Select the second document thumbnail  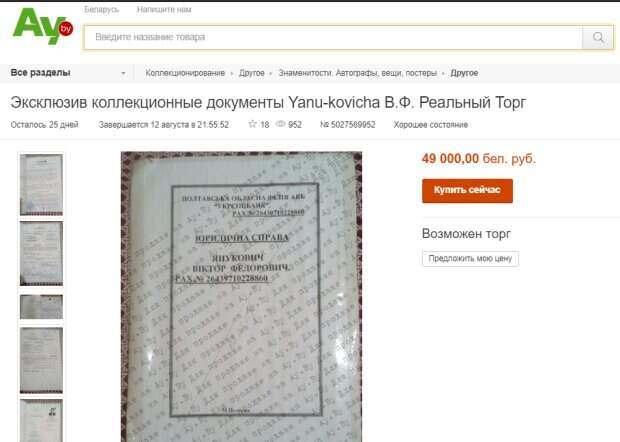click(x=41, y=253)
